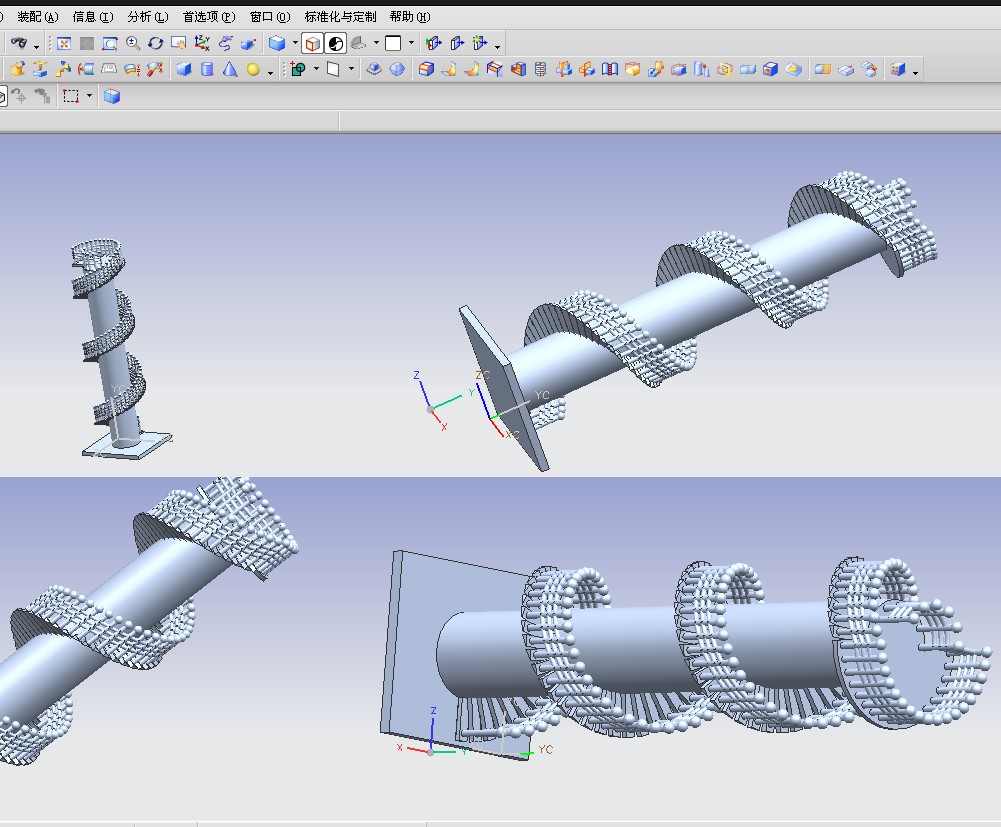Open the 装配(A) menu

click(38, 17)
